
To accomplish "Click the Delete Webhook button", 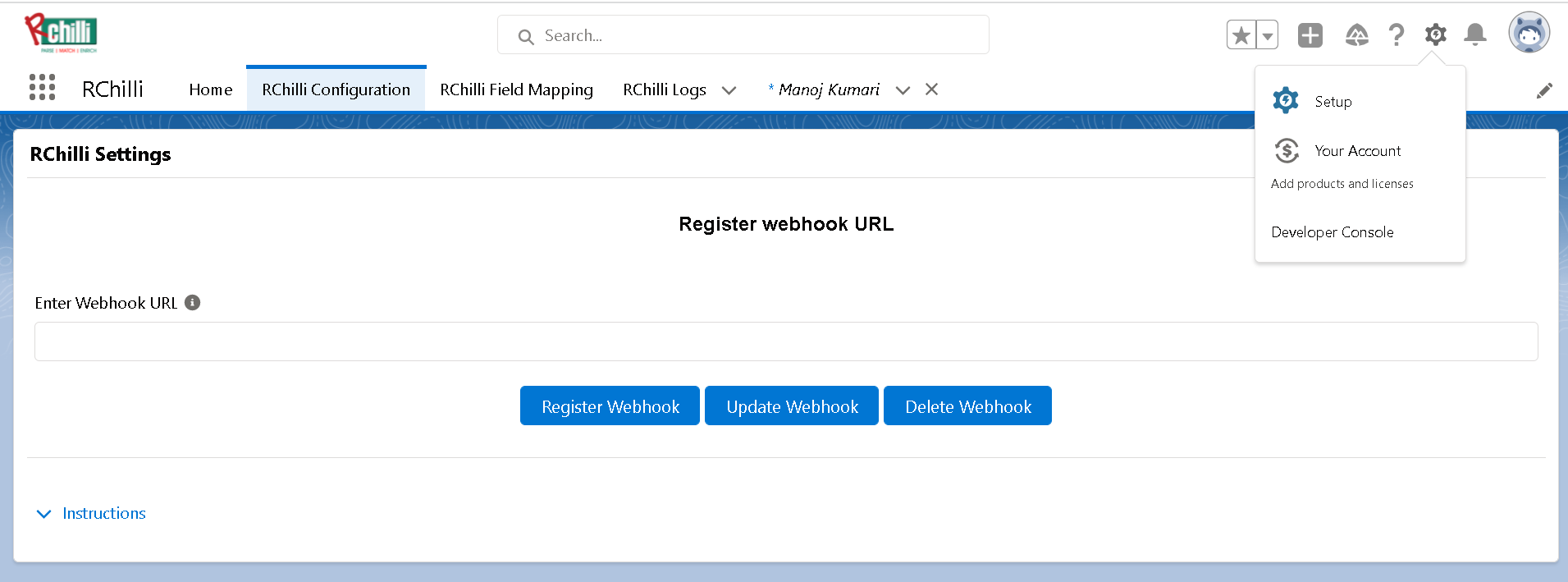I will coord(967,406).
